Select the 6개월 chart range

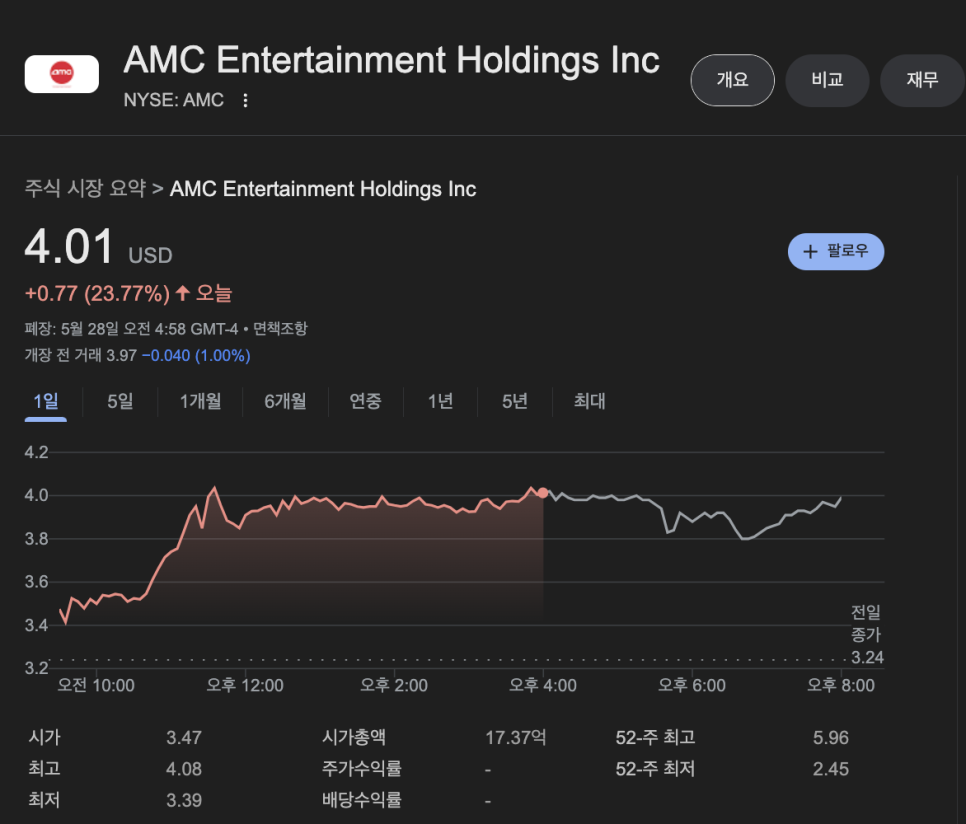tap(285, 402)
